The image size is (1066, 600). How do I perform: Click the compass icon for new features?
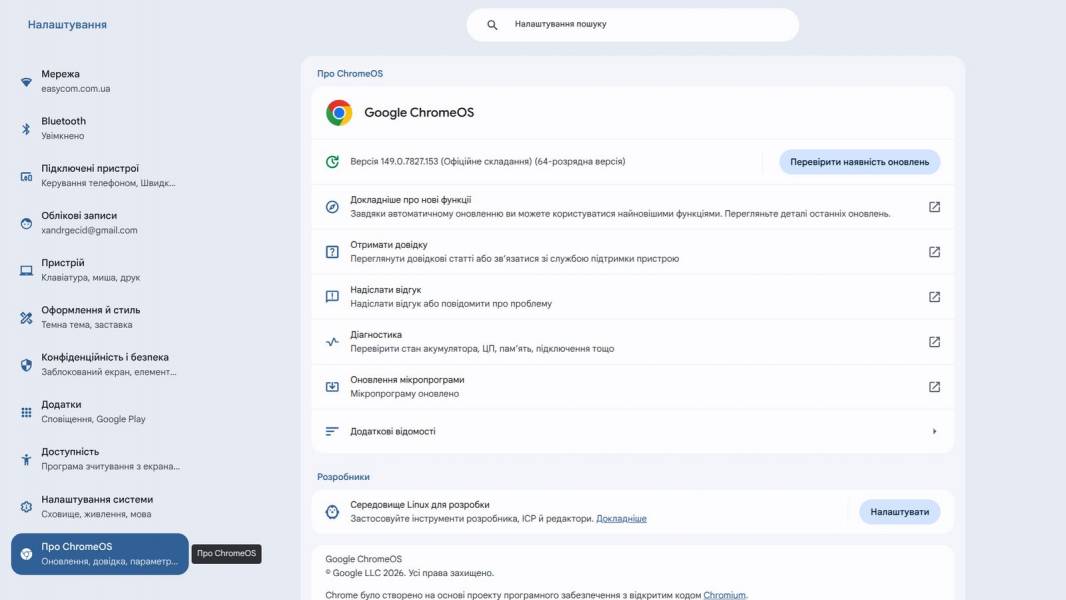pyautogui.click(x=332, y=207)
